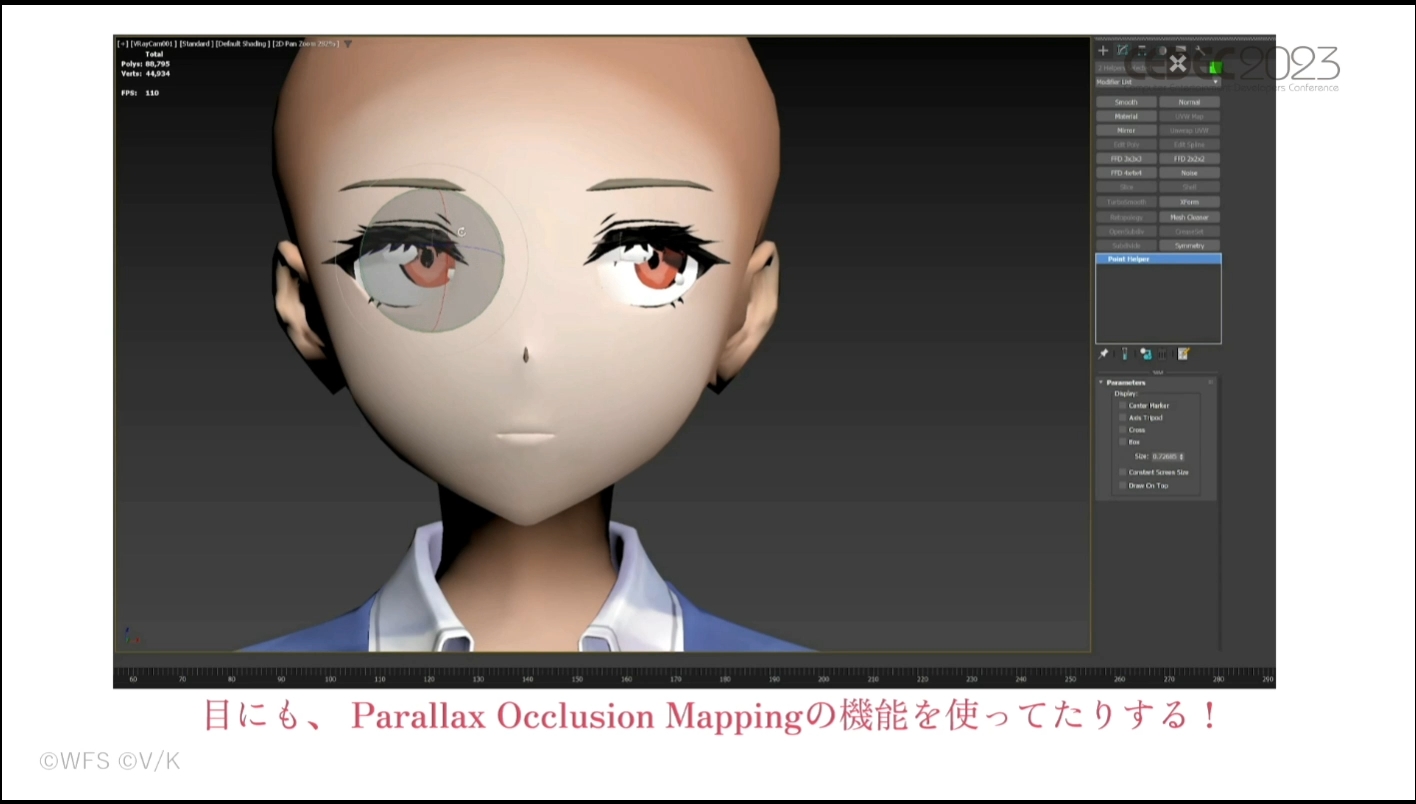This screenshot has height=804, width=1416.
Task: Apply the Mesh Cleaner modifier
Action: point(1189,217)
